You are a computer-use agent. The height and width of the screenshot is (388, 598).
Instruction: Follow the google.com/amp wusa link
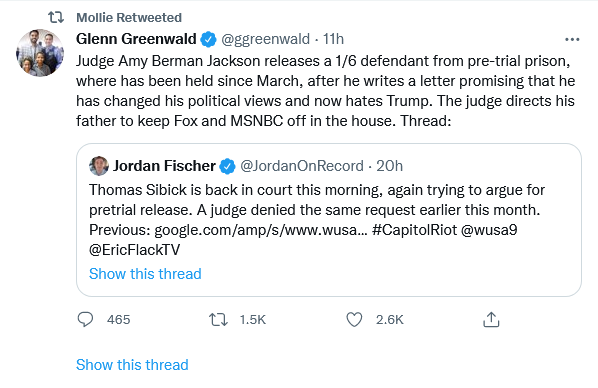[260, 230]
